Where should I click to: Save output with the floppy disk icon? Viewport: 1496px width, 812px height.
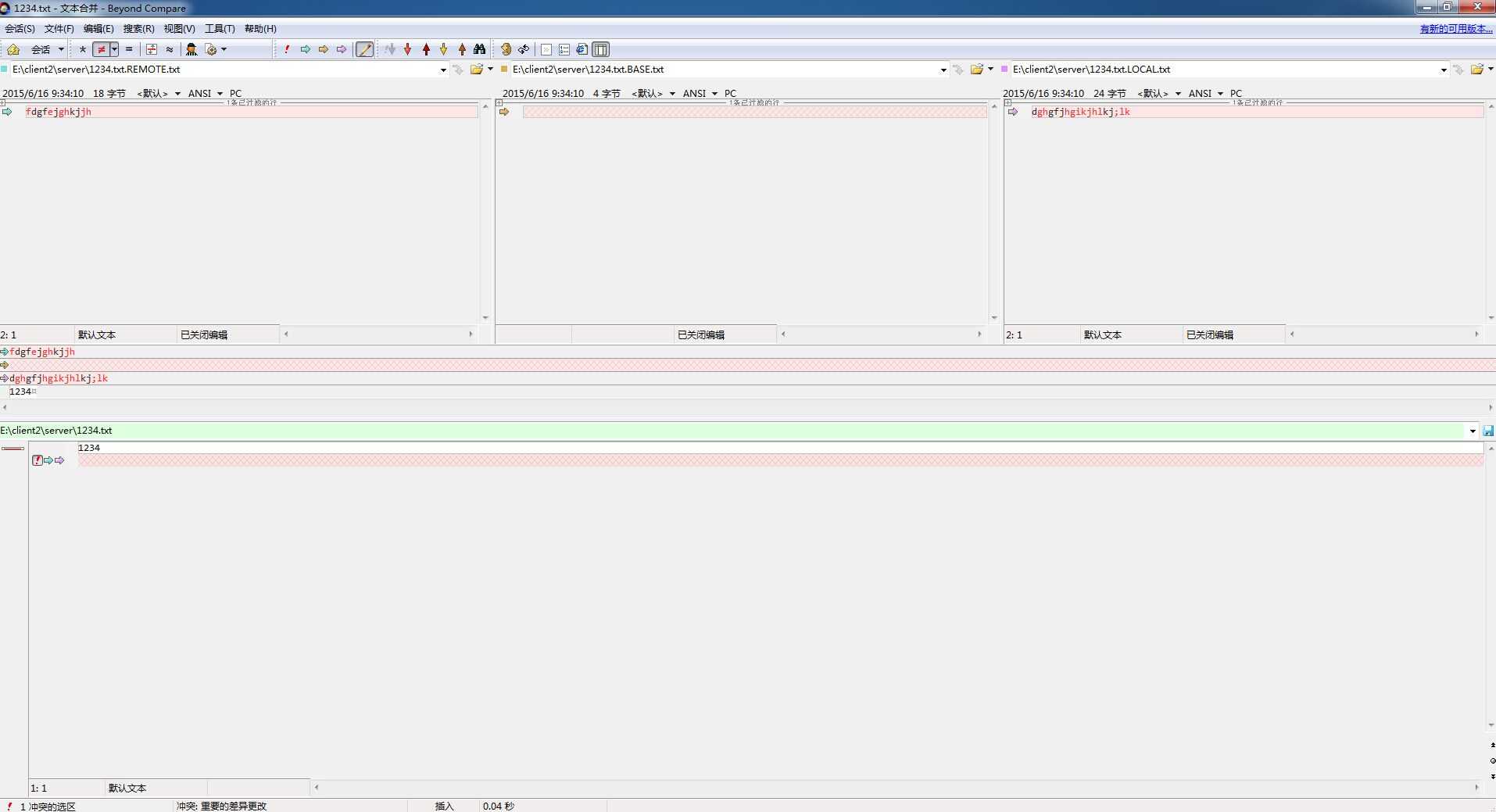pos(1488,431)
